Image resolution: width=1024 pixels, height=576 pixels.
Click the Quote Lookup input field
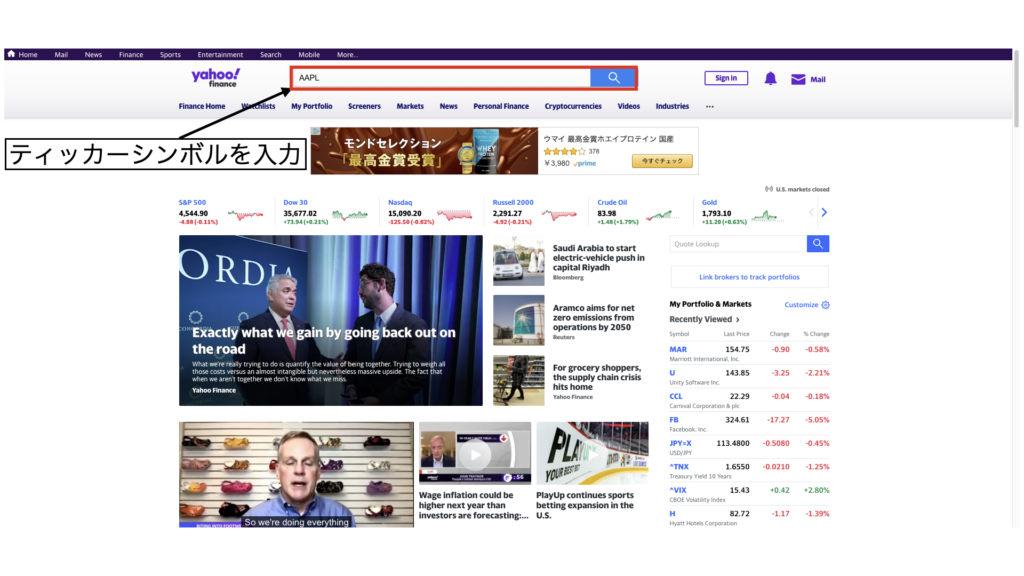pyautogui.click(x=739, y=244)
